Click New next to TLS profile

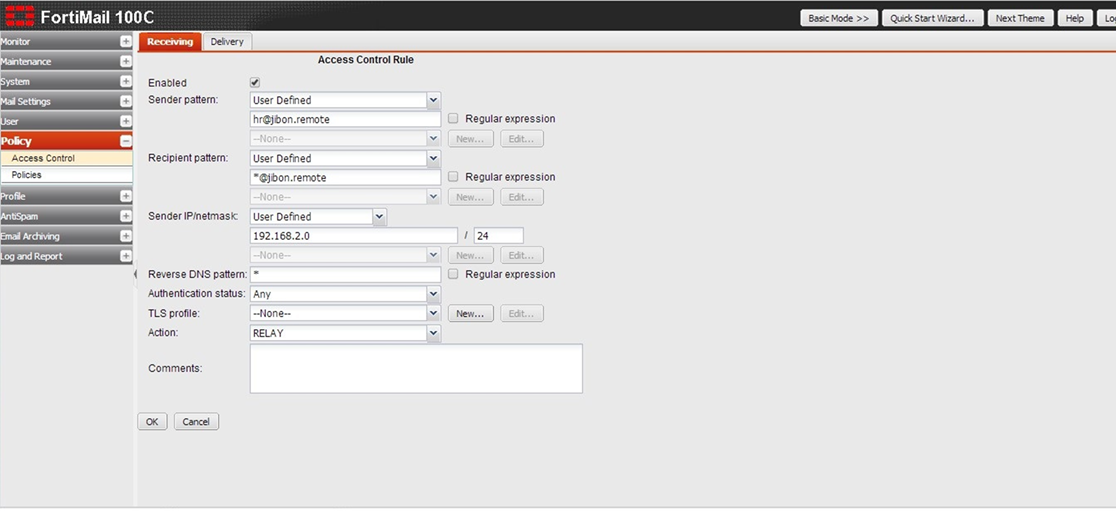pyautogui.click(x=470, y=314)
